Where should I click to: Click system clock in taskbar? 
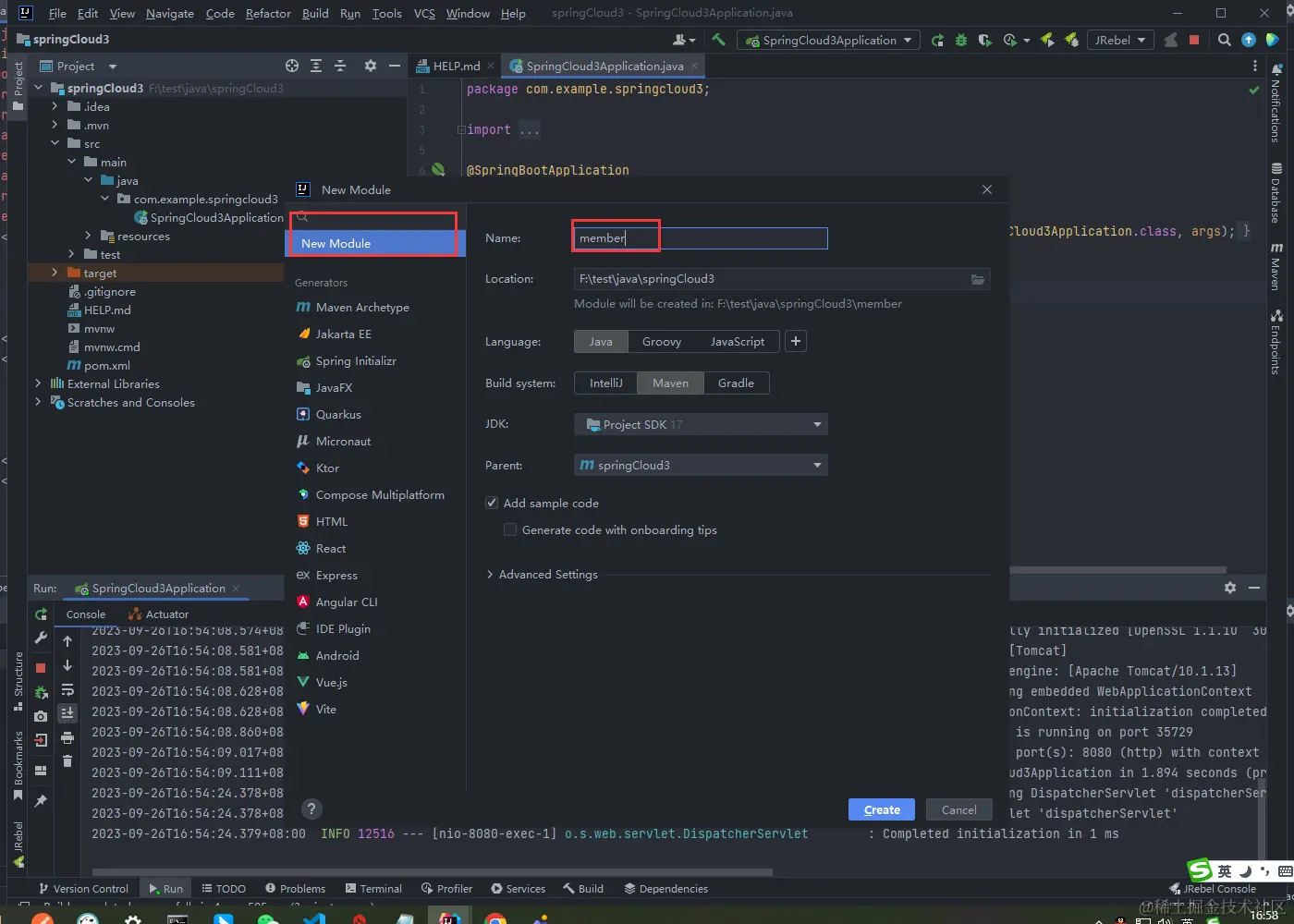[1263, 916]
